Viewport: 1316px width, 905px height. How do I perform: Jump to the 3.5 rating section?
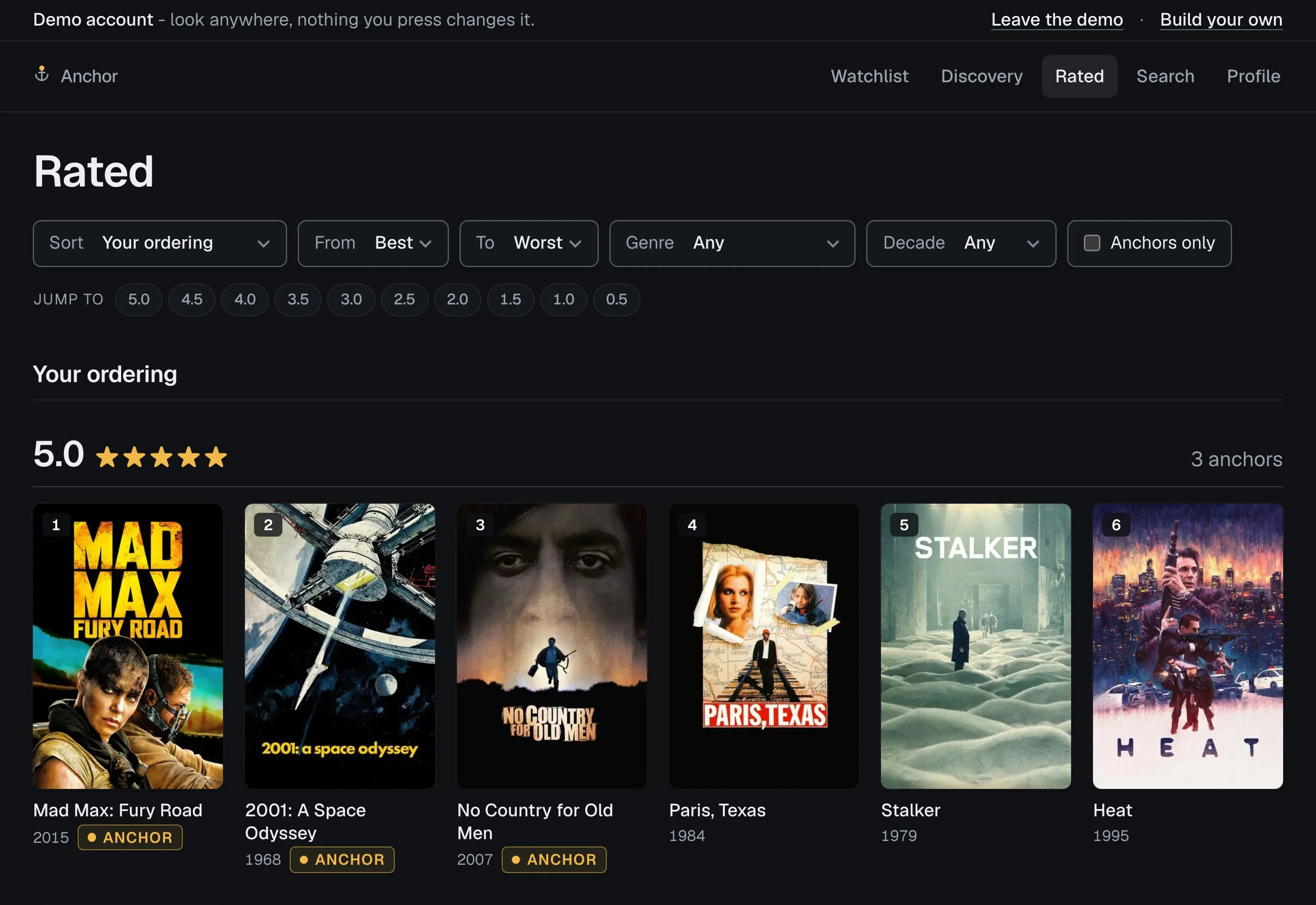coord(297,299)
